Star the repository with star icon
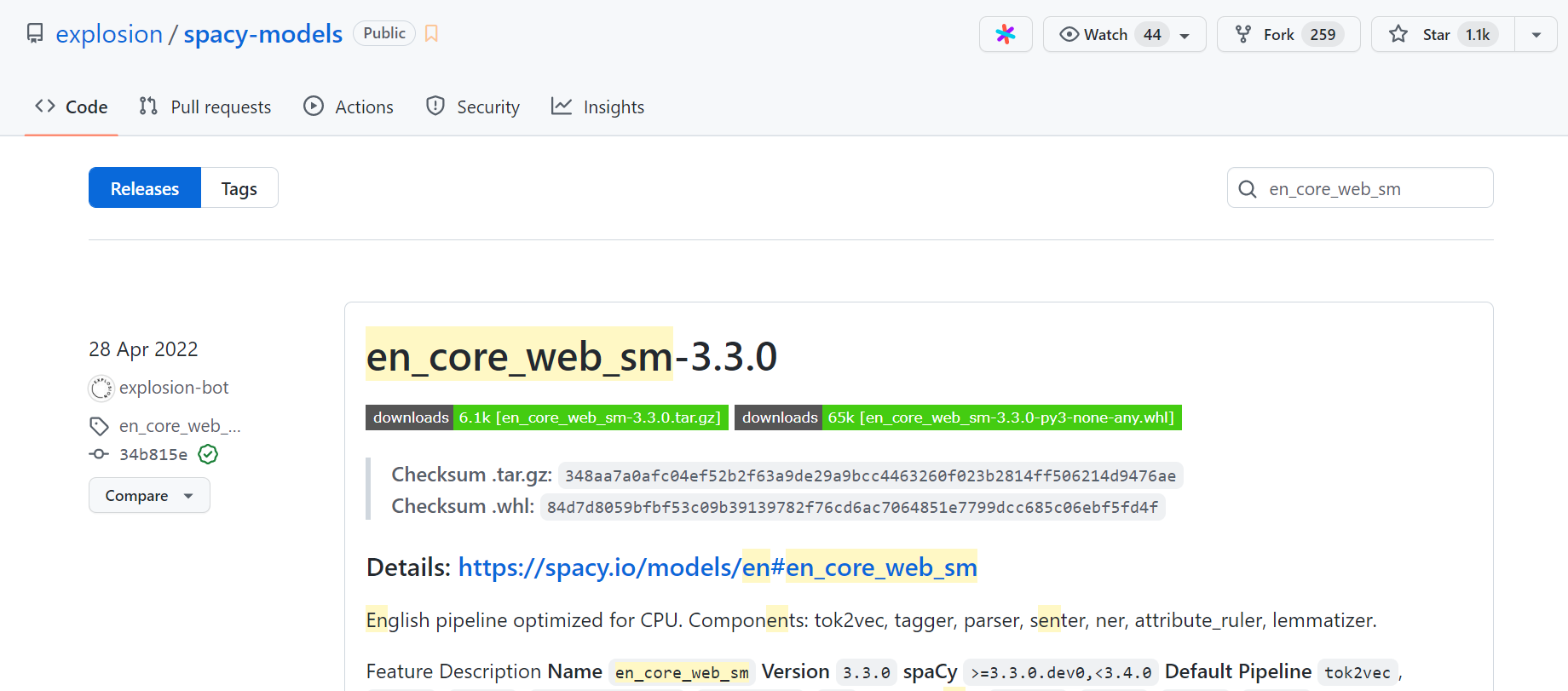 [1398, 34]
